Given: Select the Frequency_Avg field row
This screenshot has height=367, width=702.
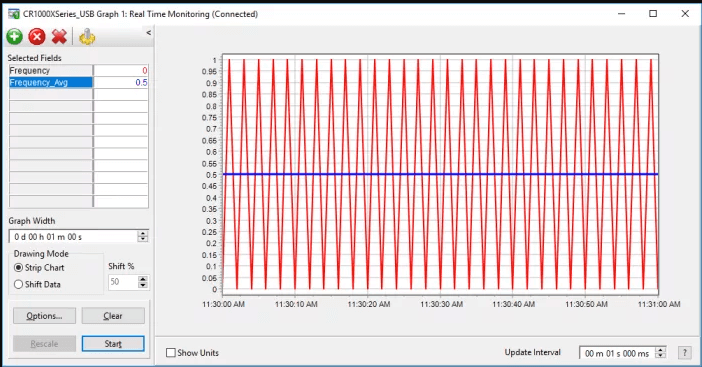Looking at the screenshot, I should click(79, 82).
